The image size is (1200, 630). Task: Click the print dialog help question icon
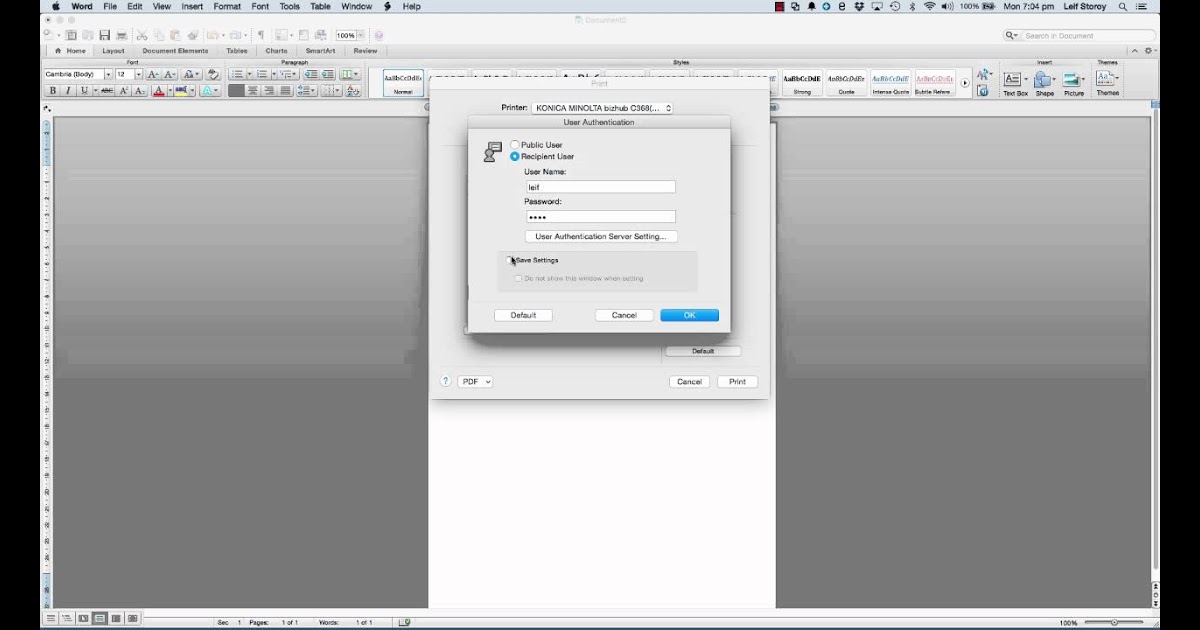pyautogui.click(x=446, y=381)
